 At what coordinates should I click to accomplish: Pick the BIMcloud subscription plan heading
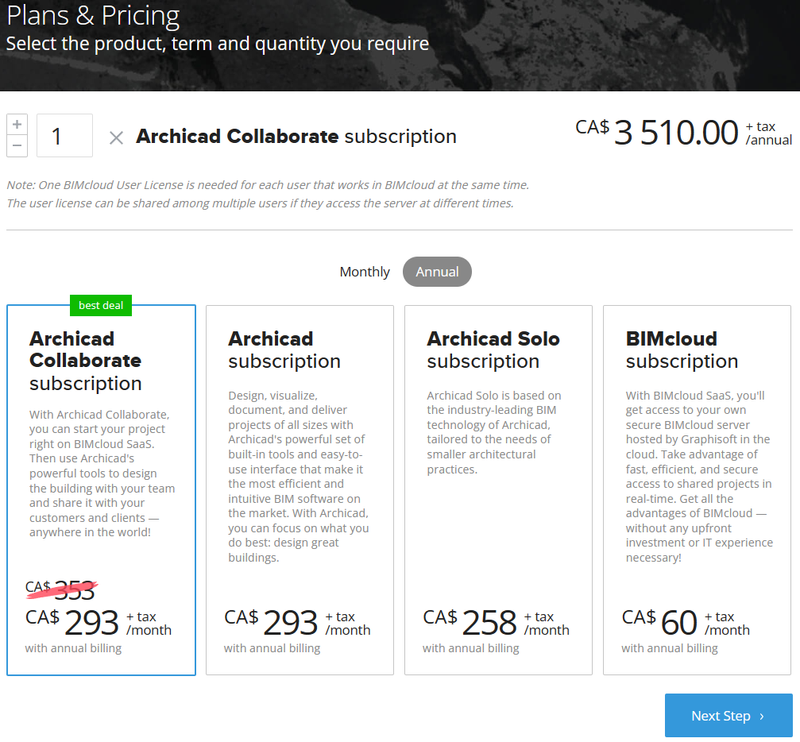pyautogui.click(x=682, y=350)
